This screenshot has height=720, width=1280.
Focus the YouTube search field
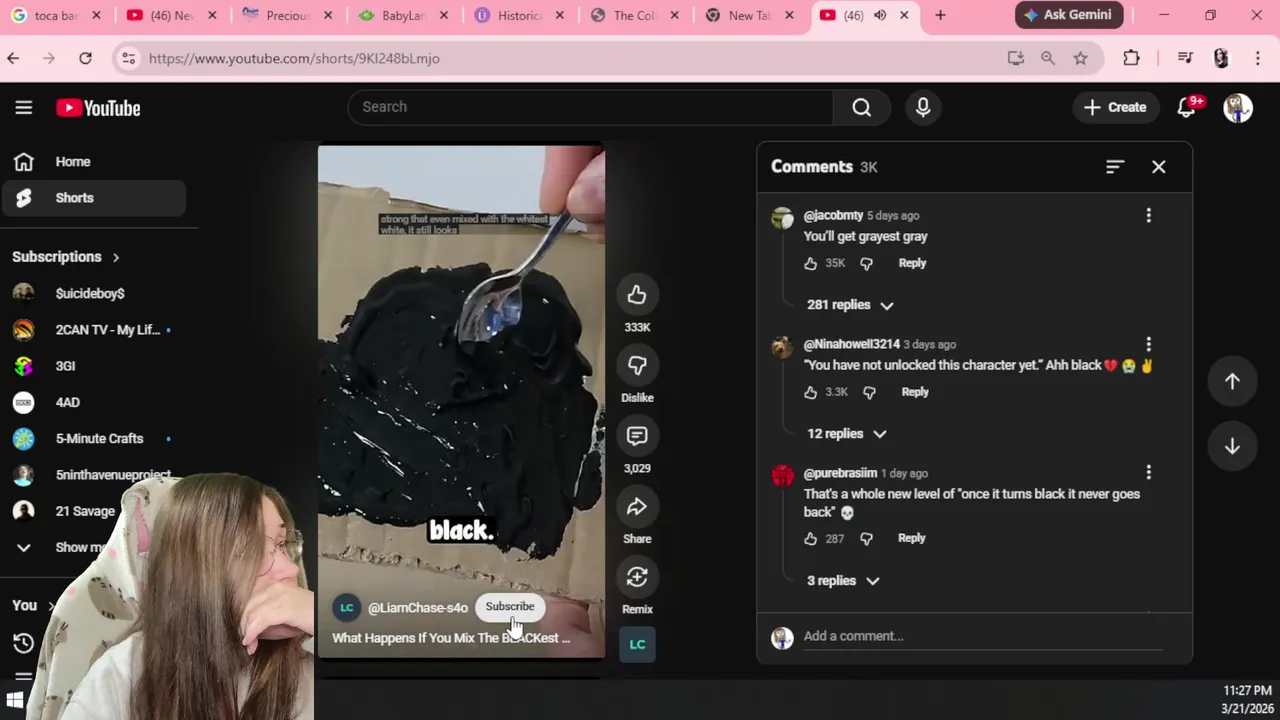click(590, 107)
